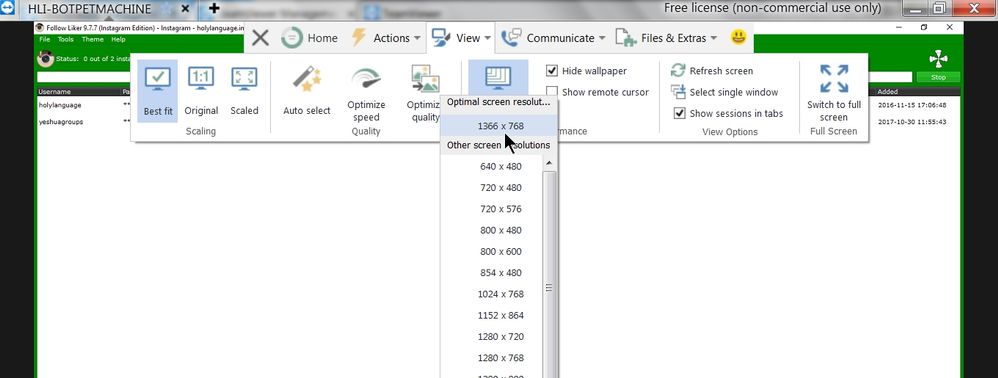Image resolution: width=998 pixels, height=378 pixels.
Task: Click Auto select quality wand icon
Action: click(307, 79)
